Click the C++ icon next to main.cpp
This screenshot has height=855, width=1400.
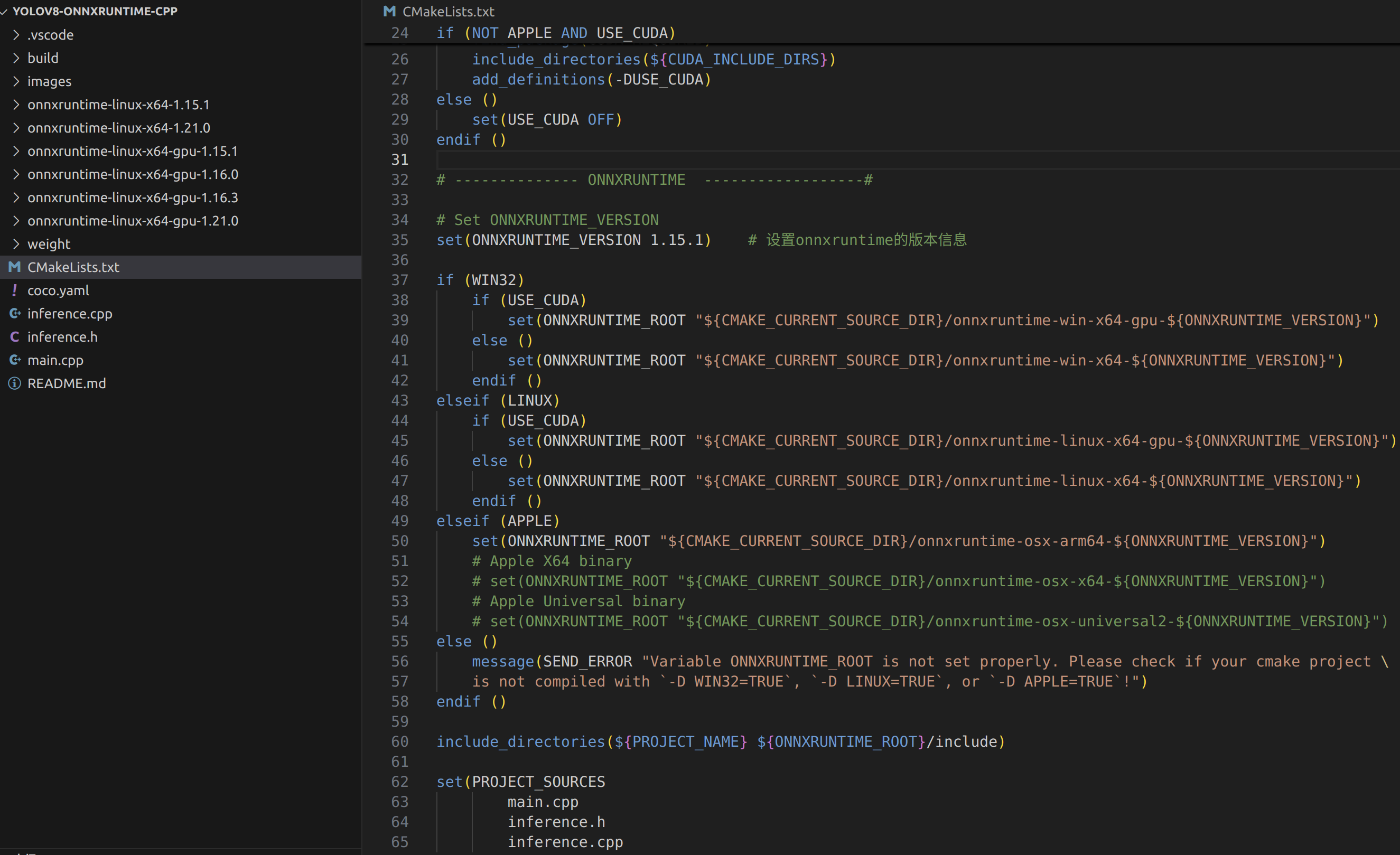click(15, 360)
